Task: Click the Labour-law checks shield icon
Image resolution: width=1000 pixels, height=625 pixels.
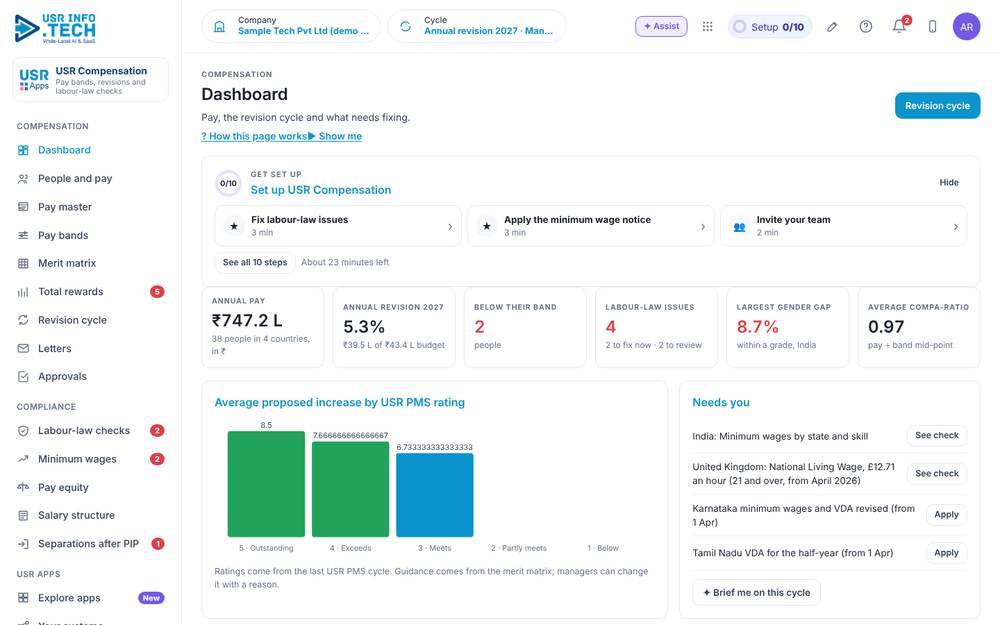Action: (x=23, y=430)
